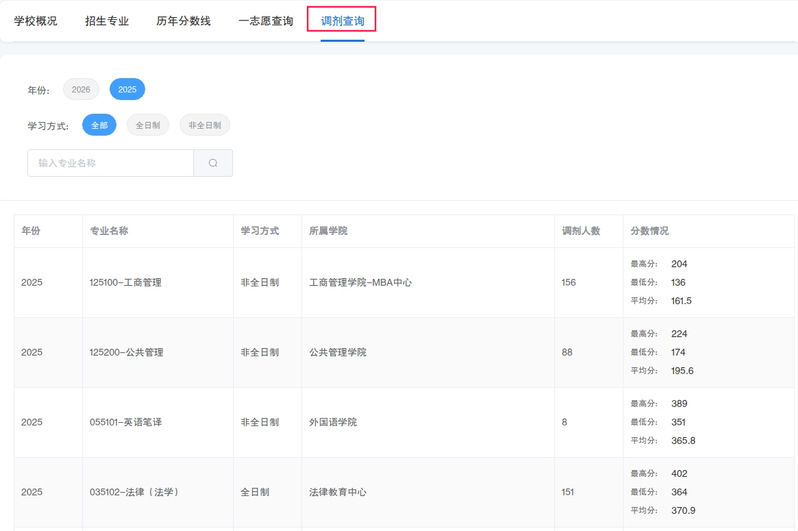
Task: Click 工商管理学院-MBA中心 college cell
Action: click(x=361, y=283)
